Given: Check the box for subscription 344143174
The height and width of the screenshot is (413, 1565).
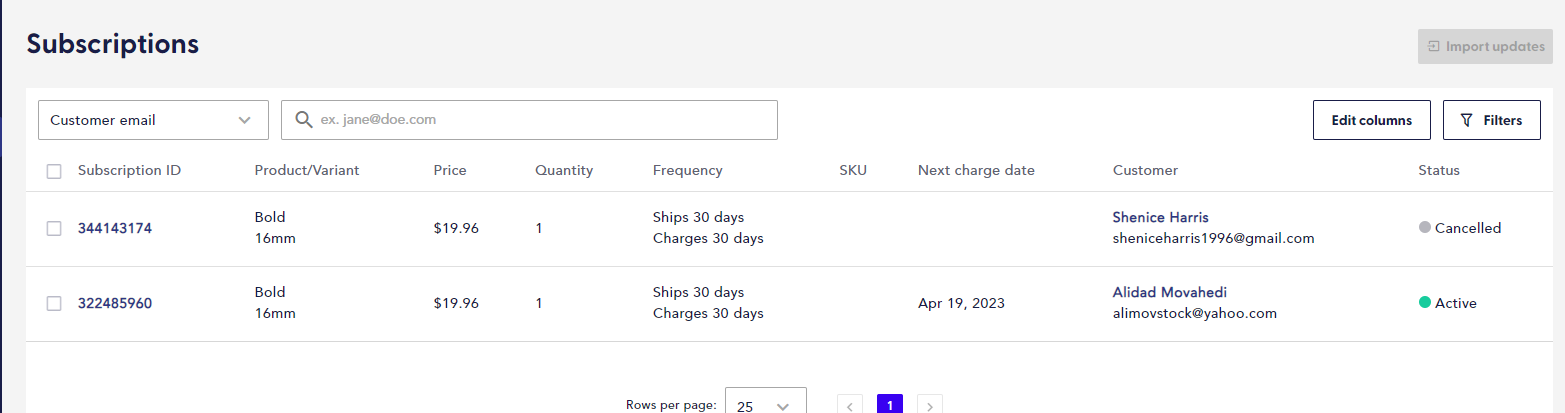Looking at the screenshot, I should coord(54,228).
